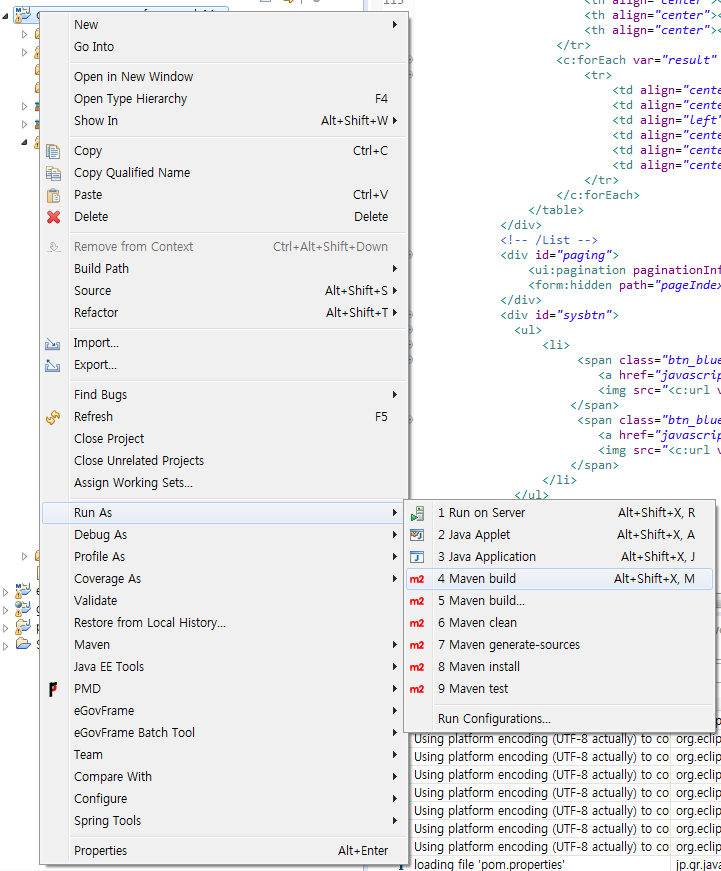721x871 pixels.
Task: Click the <div id="paging"> code line
Action: 559,256
